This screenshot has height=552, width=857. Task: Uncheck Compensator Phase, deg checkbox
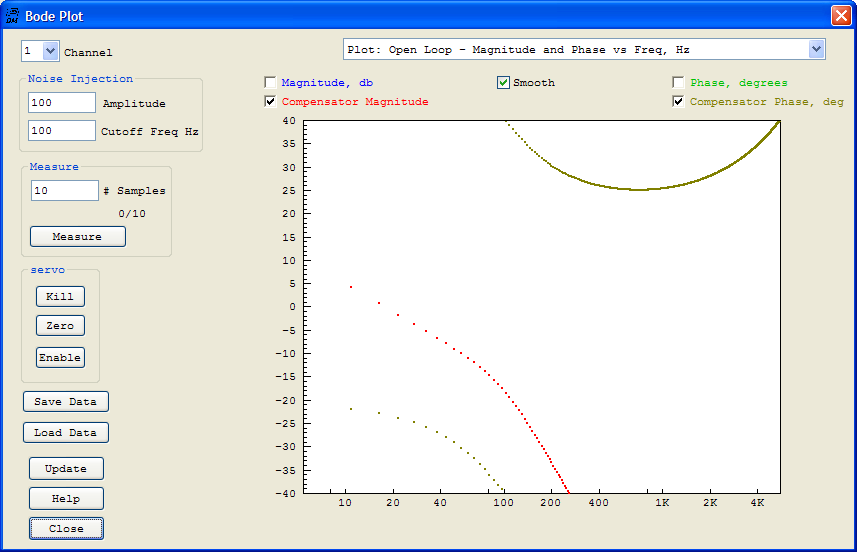click(x=679, y=102)
